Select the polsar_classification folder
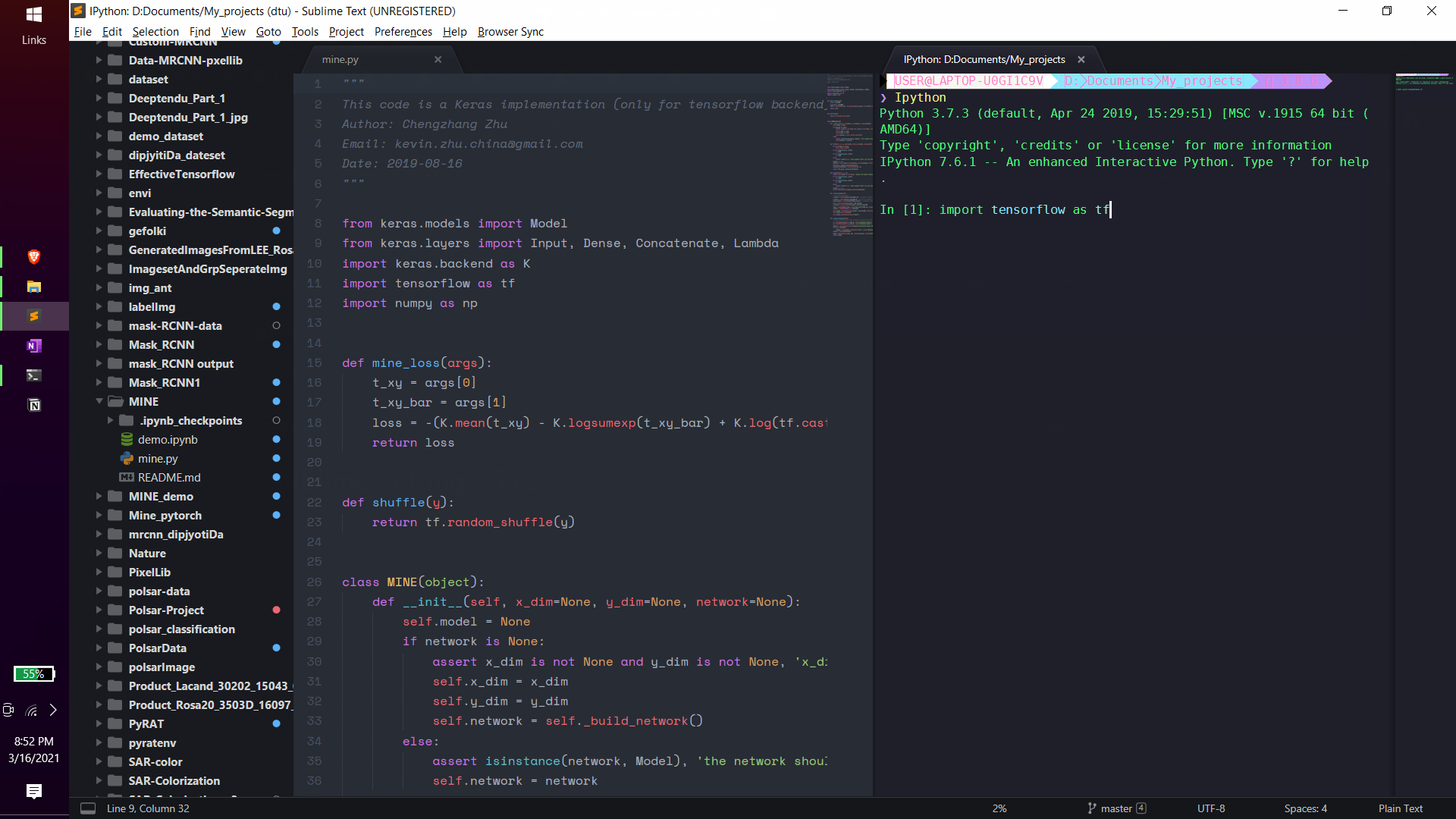Screen dimensions: 1456x819 (x=182, y=629)
